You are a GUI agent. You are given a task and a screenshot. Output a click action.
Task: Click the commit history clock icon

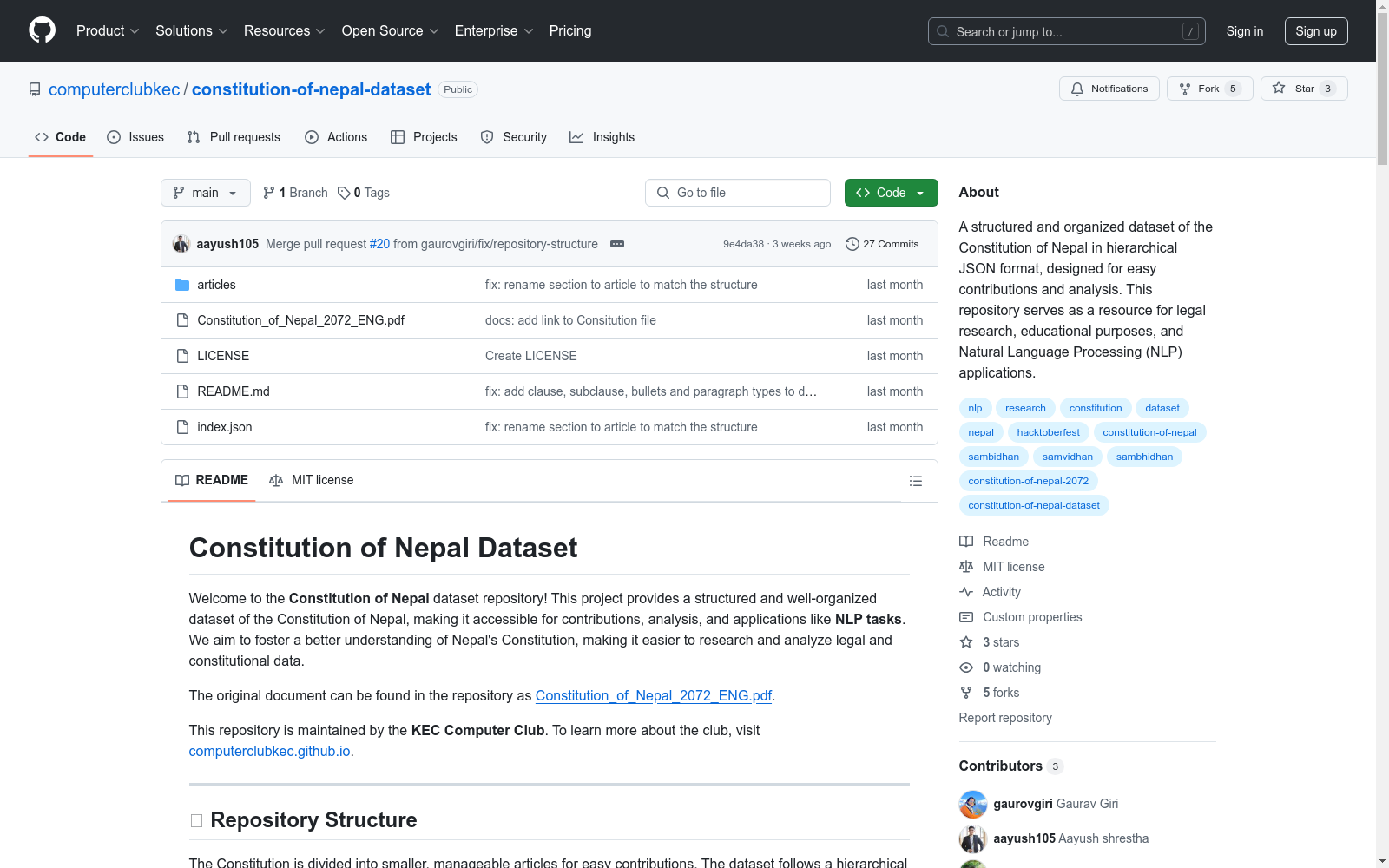pos(852,244)
